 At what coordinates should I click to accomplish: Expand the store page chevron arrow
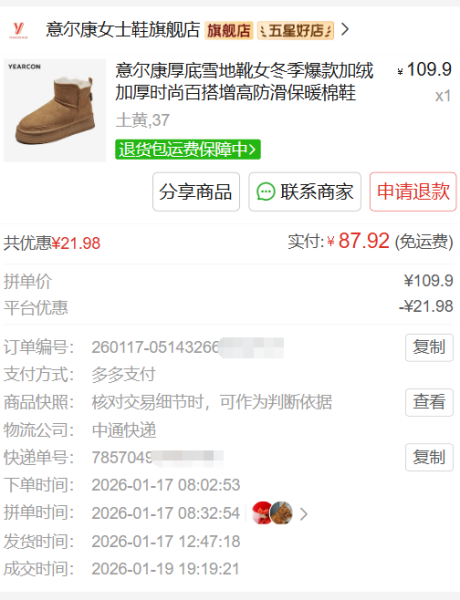tap(345, 29)
